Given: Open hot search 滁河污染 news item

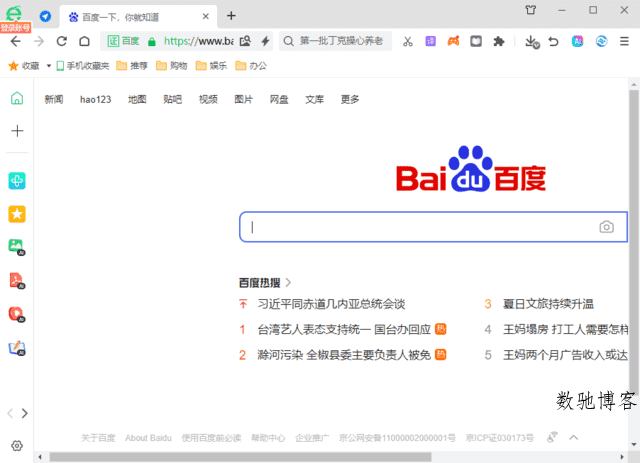Looking at the screenshot, I should pyautogui.click(x=344, y=355).
